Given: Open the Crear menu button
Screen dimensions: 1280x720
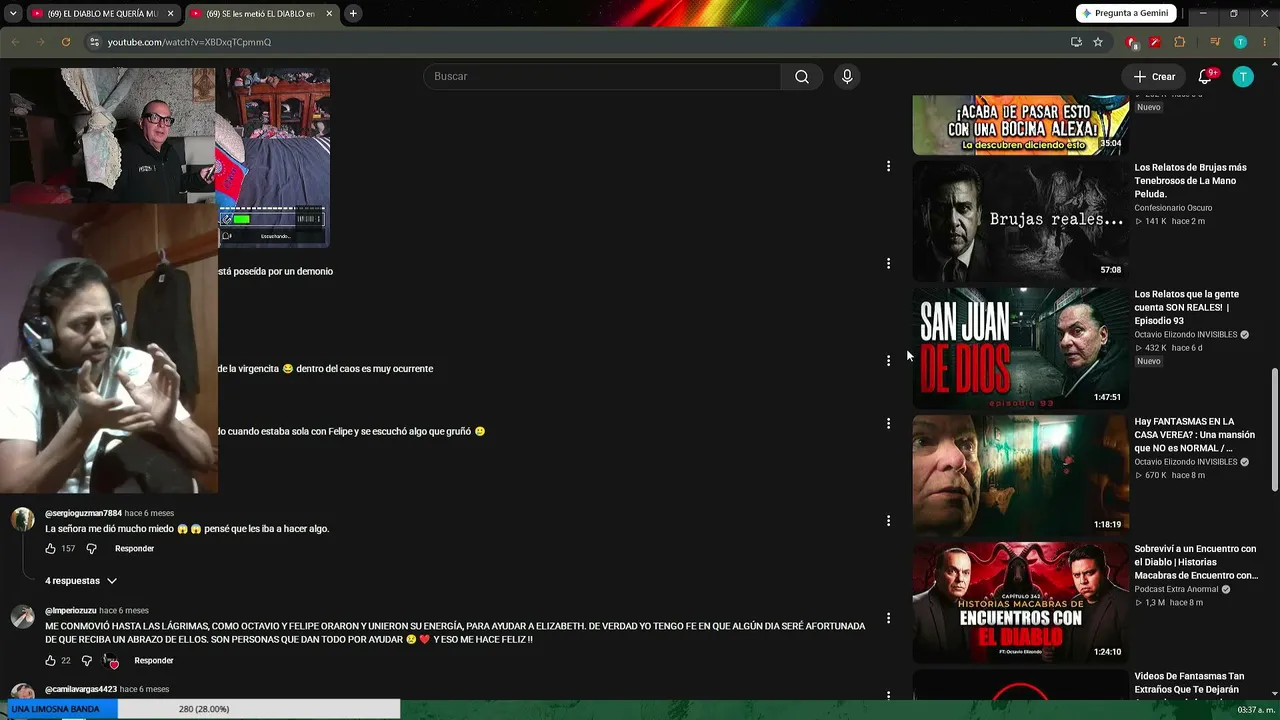Looking at the screenshot, I should (x=1154, y=77).
